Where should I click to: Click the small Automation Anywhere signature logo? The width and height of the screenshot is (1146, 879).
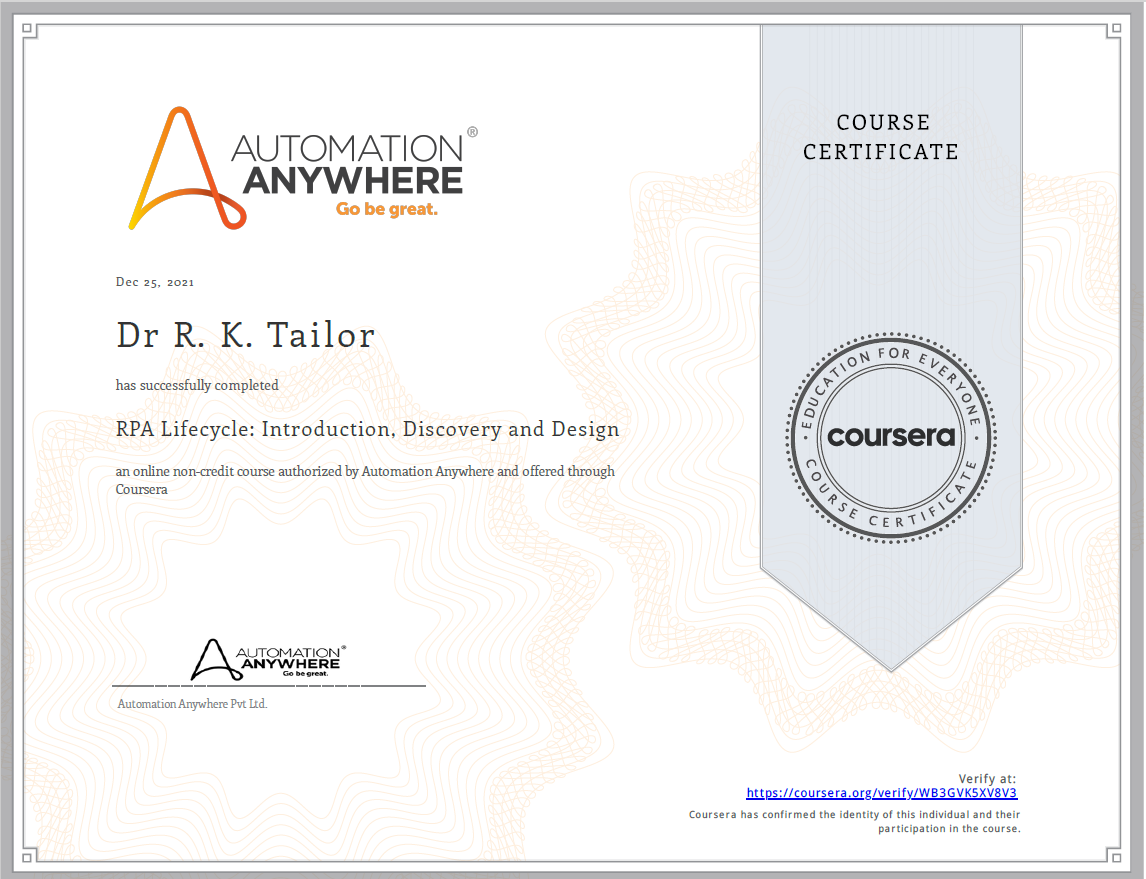coord(268,659)
